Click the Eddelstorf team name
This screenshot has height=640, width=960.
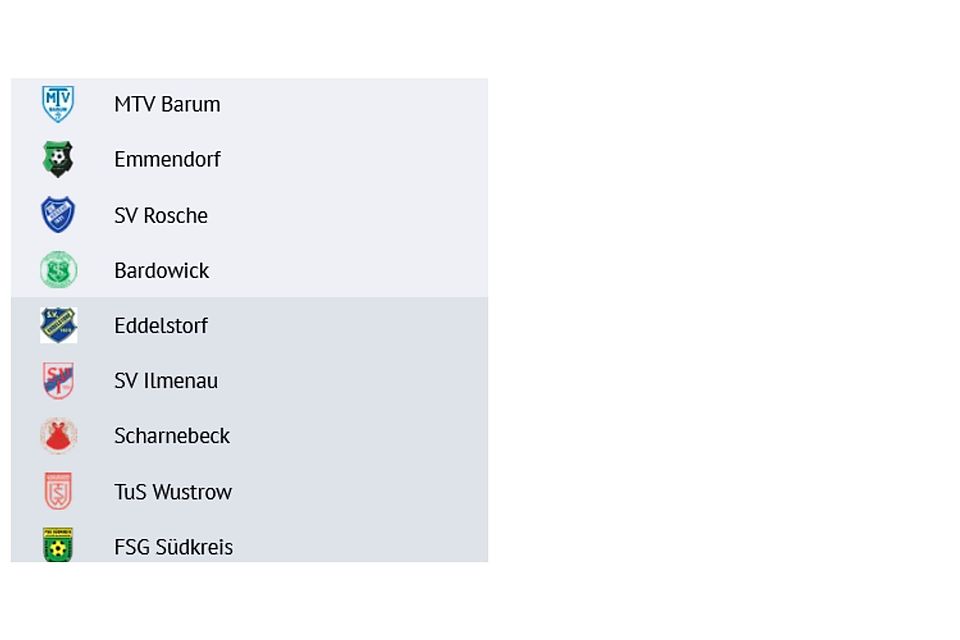[161, 325]
